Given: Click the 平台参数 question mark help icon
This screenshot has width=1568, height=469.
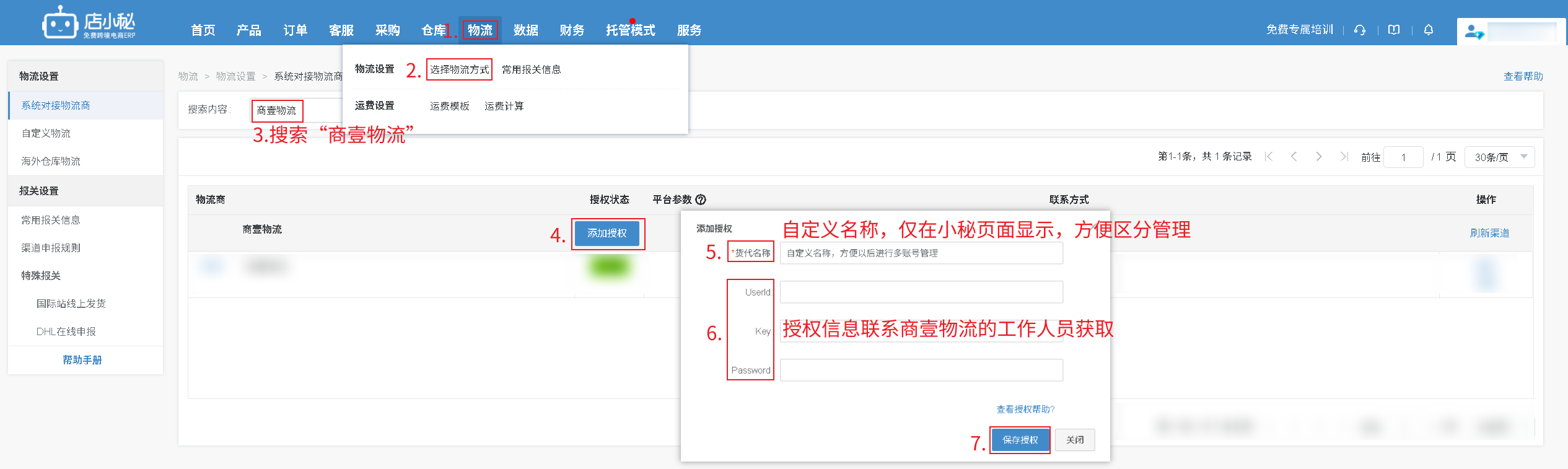Looking at the screenshot, I should point(701,199).
